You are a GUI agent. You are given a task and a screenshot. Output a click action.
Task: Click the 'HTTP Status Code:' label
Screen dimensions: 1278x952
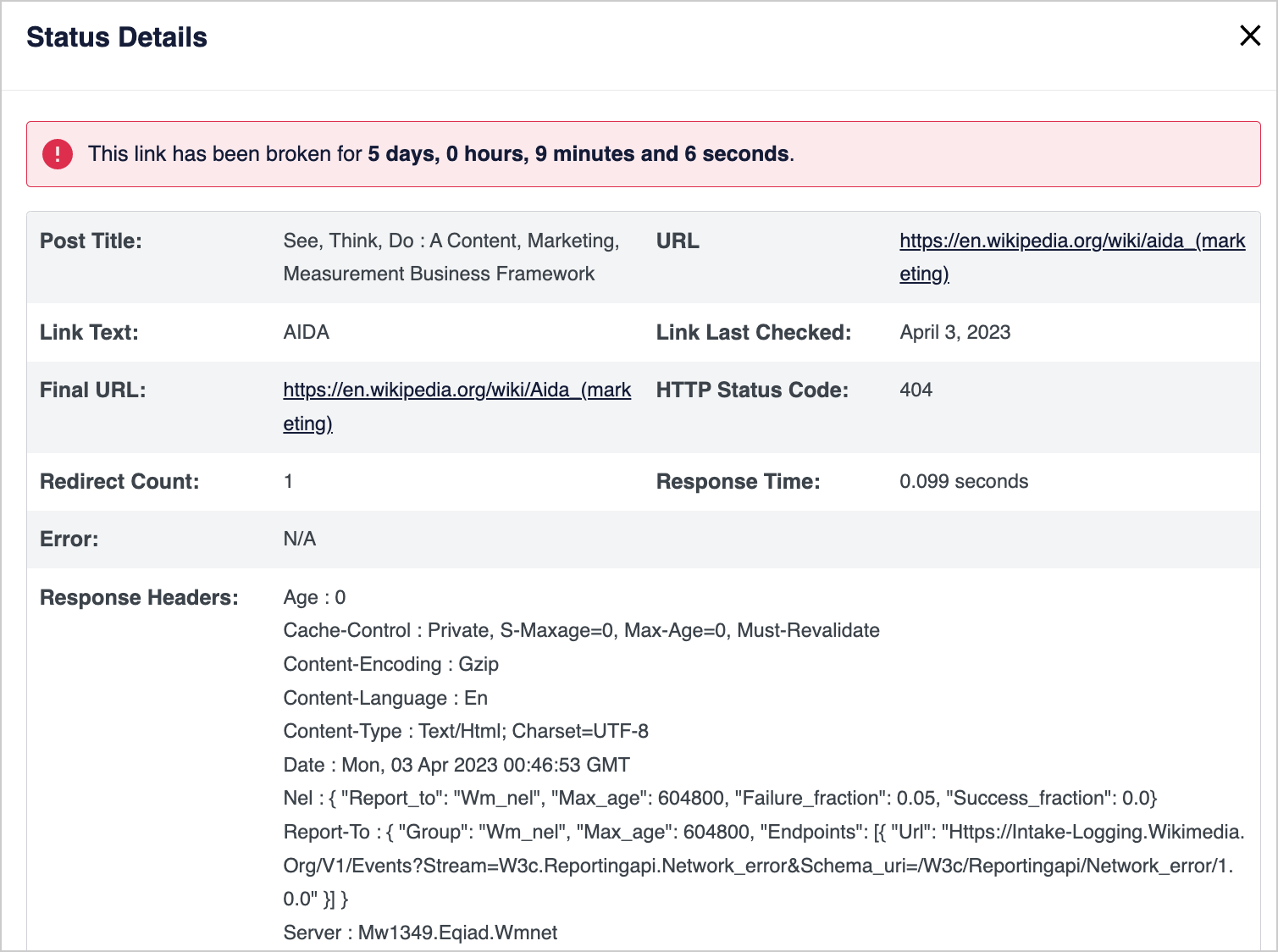(752, 390)
